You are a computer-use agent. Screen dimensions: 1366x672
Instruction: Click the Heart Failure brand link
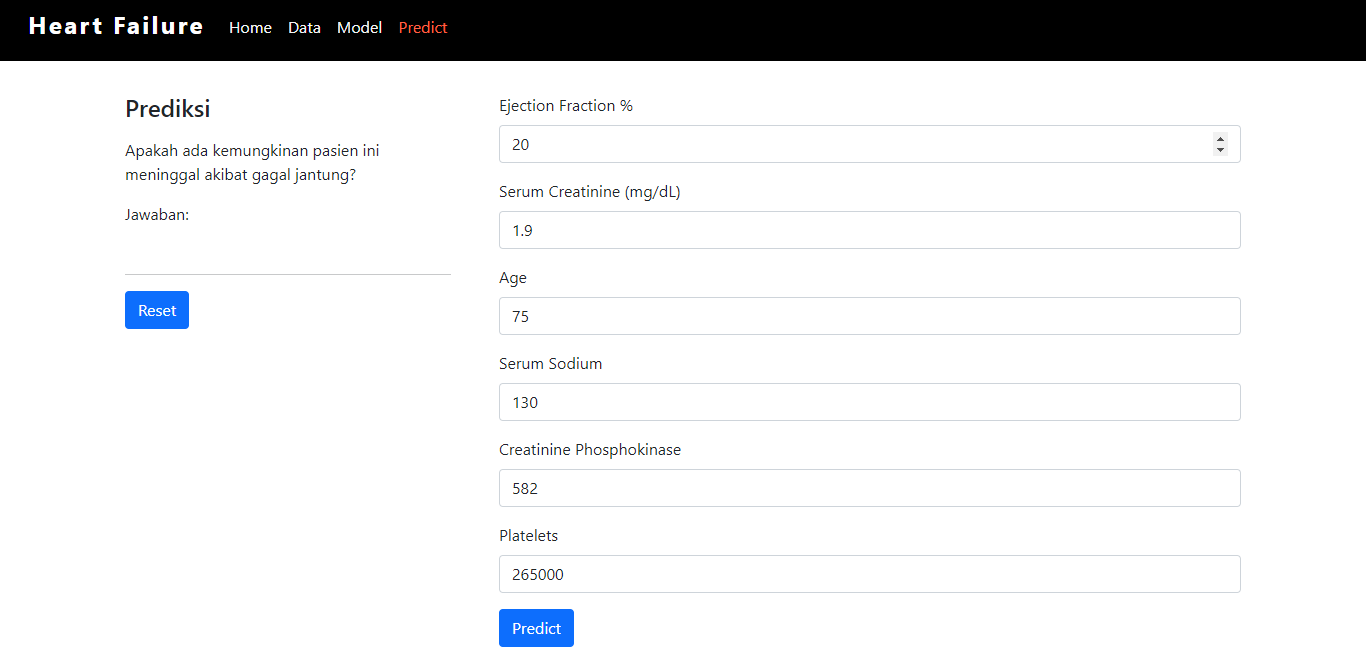pyautogui.click(x=115, y=26)
